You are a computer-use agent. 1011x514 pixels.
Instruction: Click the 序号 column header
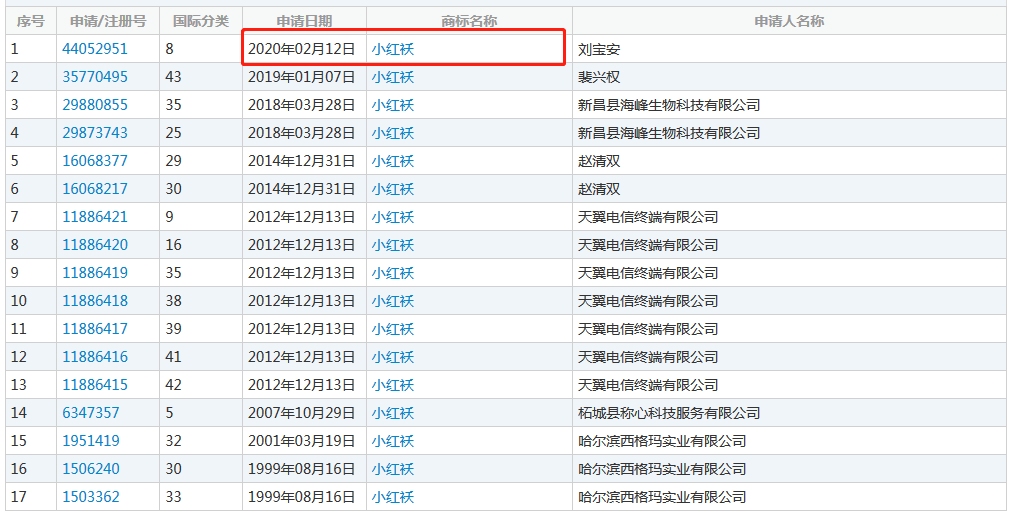click(31, 21)
